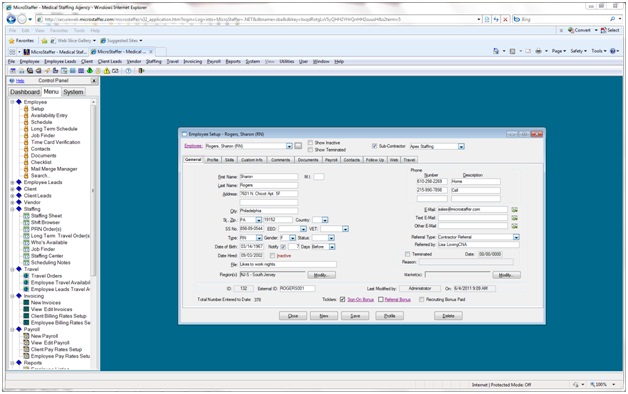Click the Save button
Screen dimensions: 628x394
(355, 316)
